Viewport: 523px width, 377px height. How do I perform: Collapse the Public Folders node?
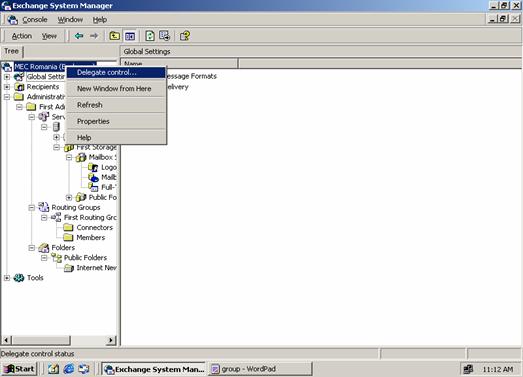(44, 258)
